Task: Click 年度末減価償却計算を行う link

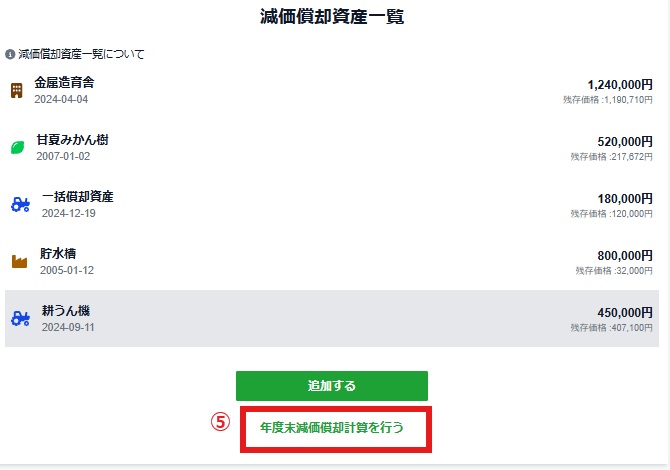Action: pyautogui.click(x=332, y=427)
